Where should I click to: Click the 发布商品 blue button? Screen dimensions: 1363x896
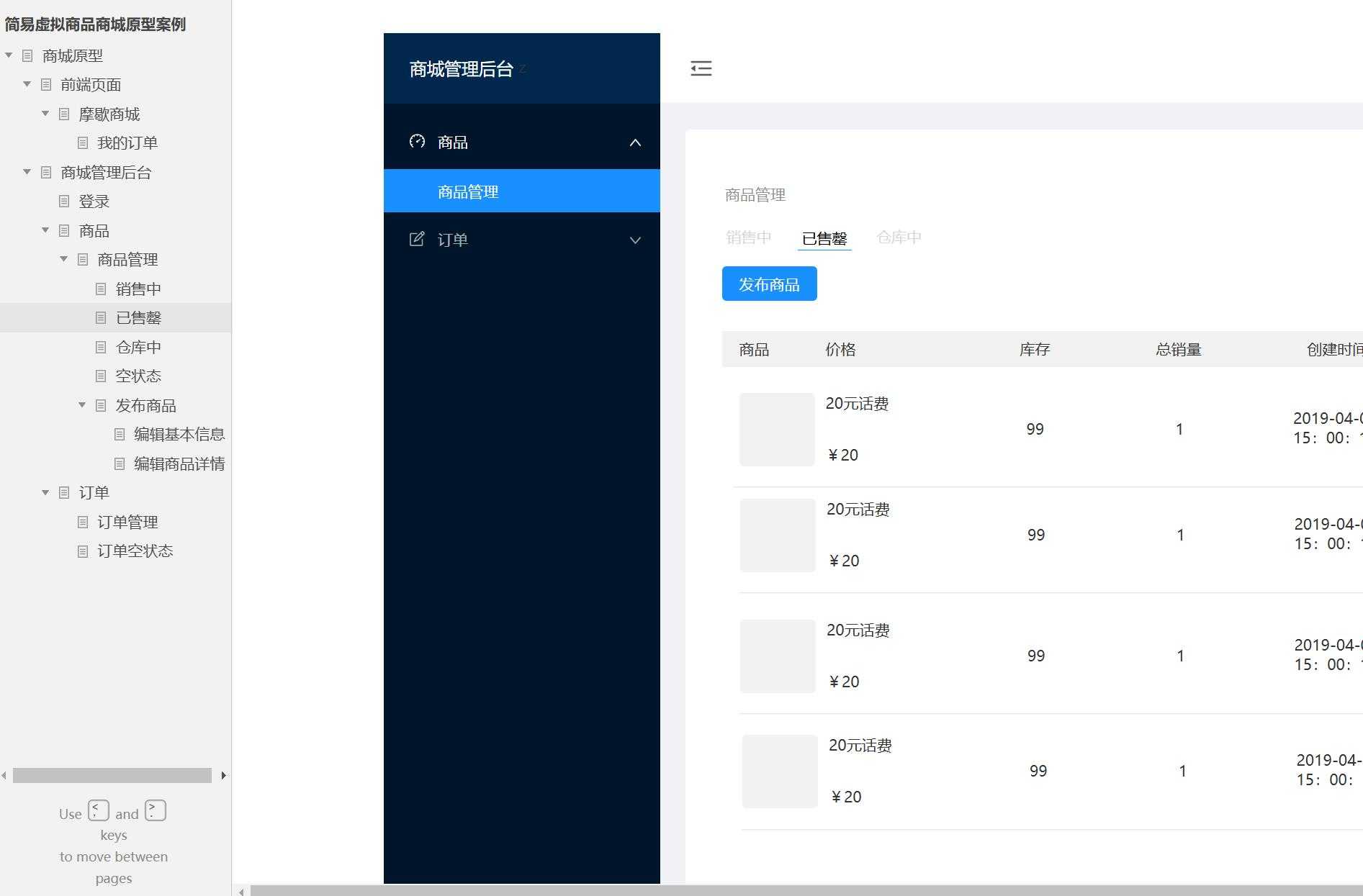click(768, 284)
